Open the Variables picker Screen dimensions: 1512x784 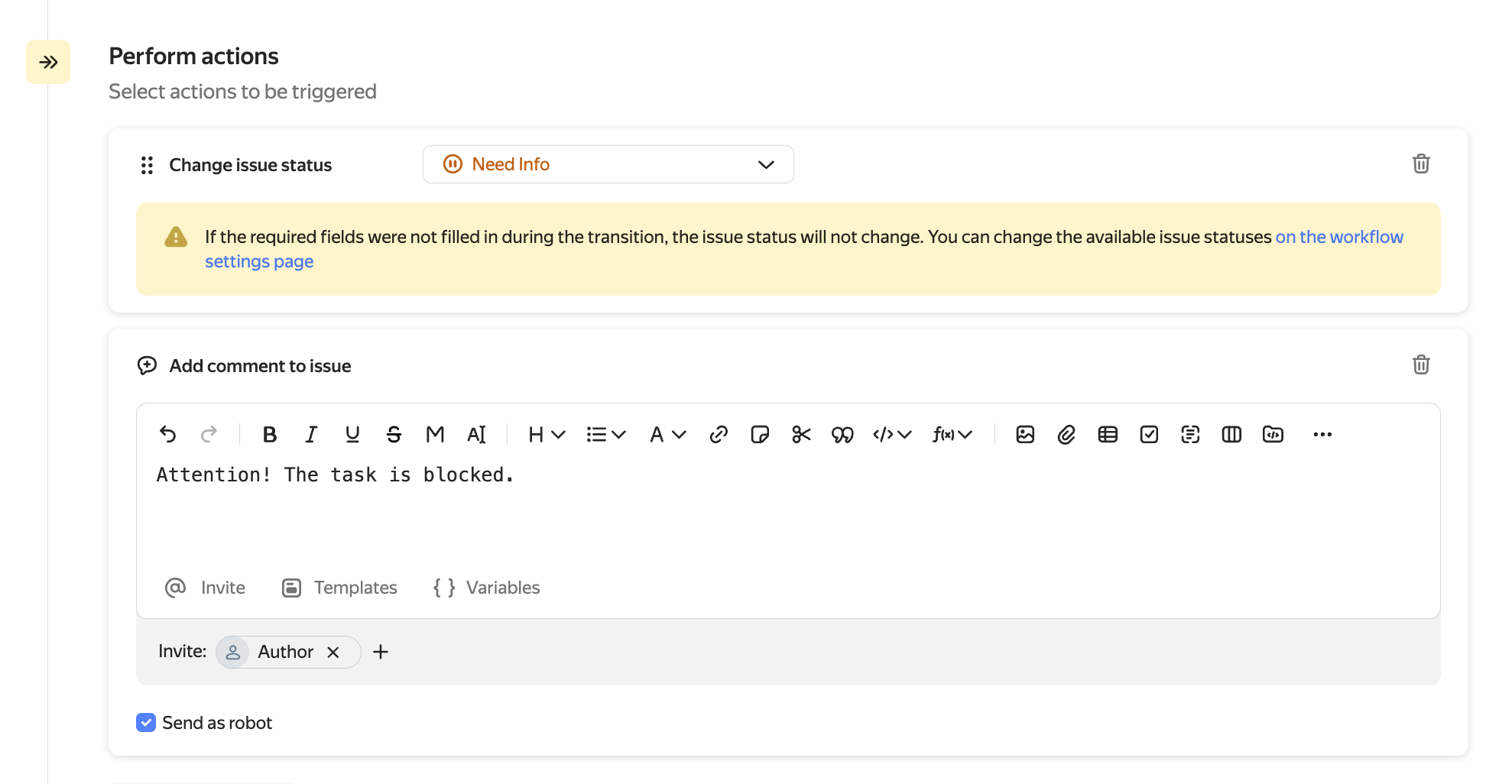[x=487, y=588]
